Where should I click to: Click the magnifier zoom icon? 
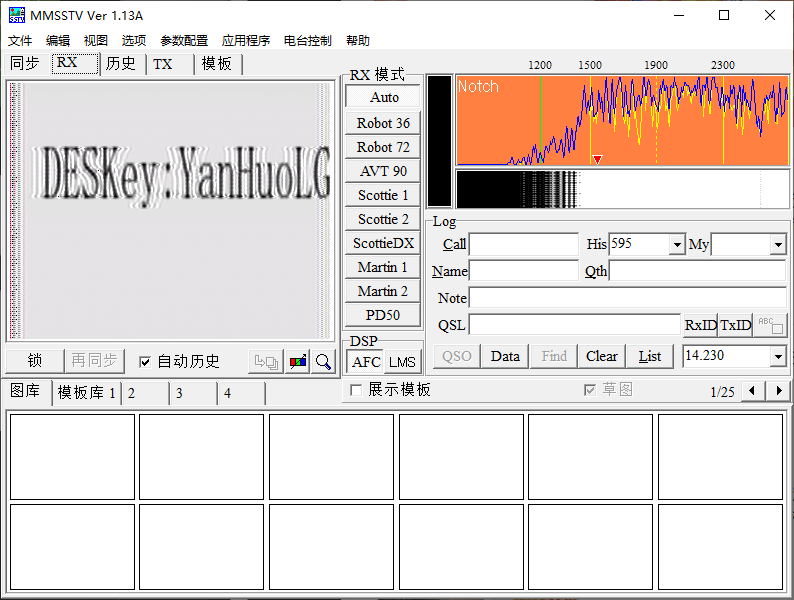pyautogui.click(x=323, y=362)
